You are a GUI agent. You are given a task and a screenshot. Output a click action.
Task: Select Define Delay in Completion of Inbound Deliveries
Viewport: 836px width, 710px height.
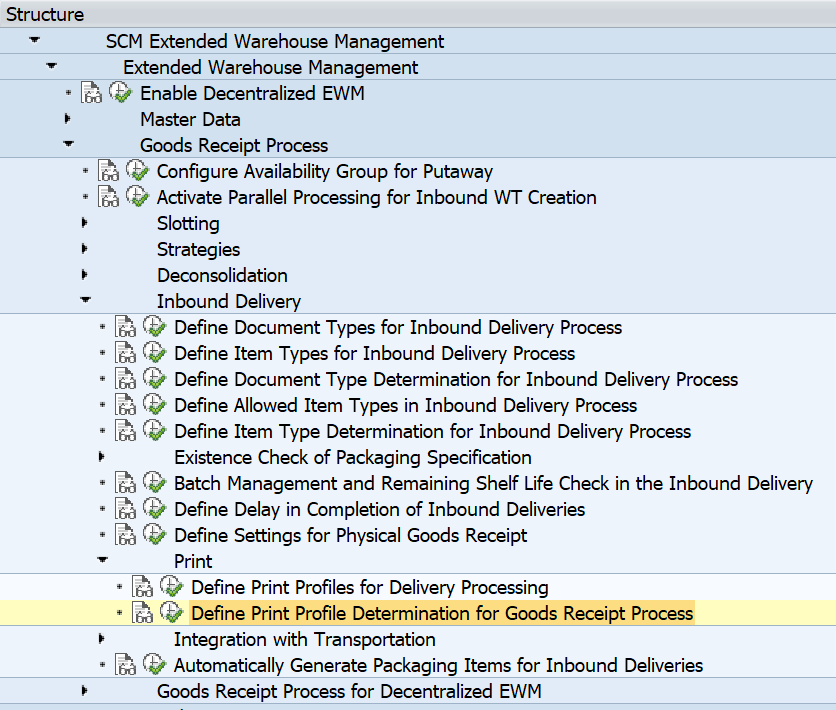[379, 510]
